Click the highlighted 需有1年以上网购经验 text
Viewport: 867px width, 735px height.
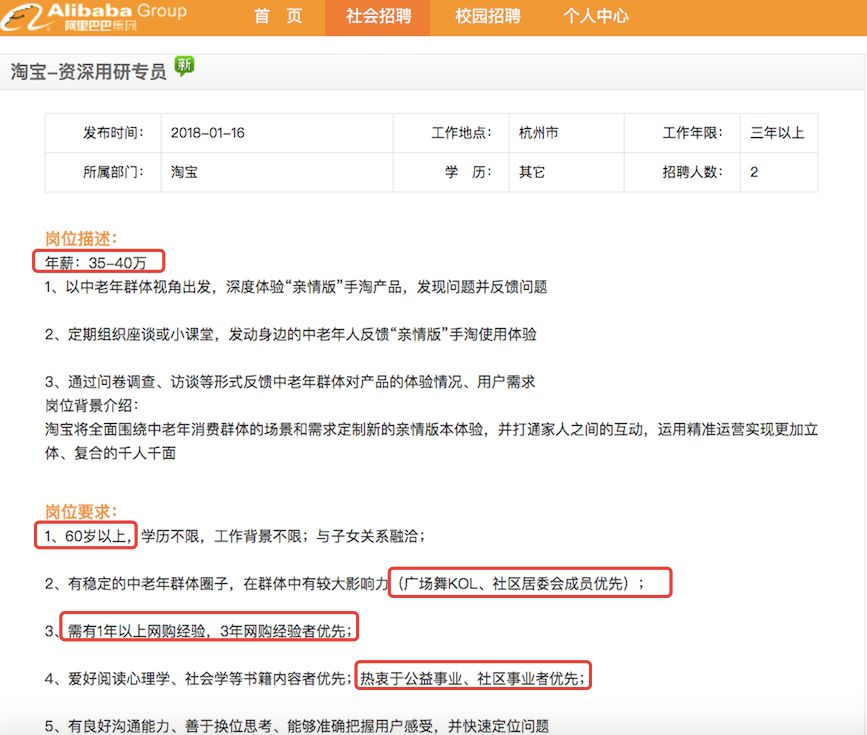209,630
